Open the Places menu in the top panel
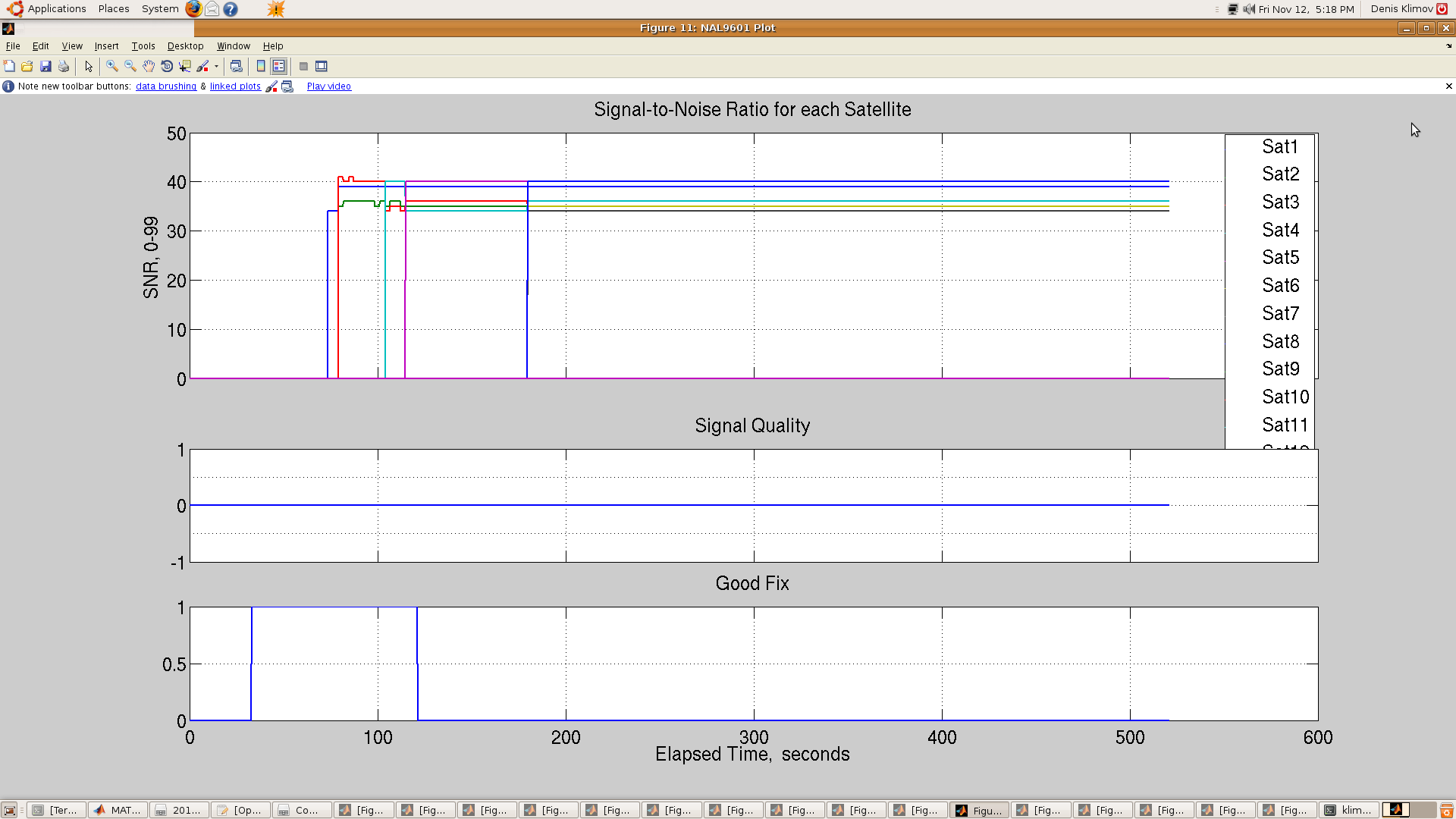 click(114, 9)
